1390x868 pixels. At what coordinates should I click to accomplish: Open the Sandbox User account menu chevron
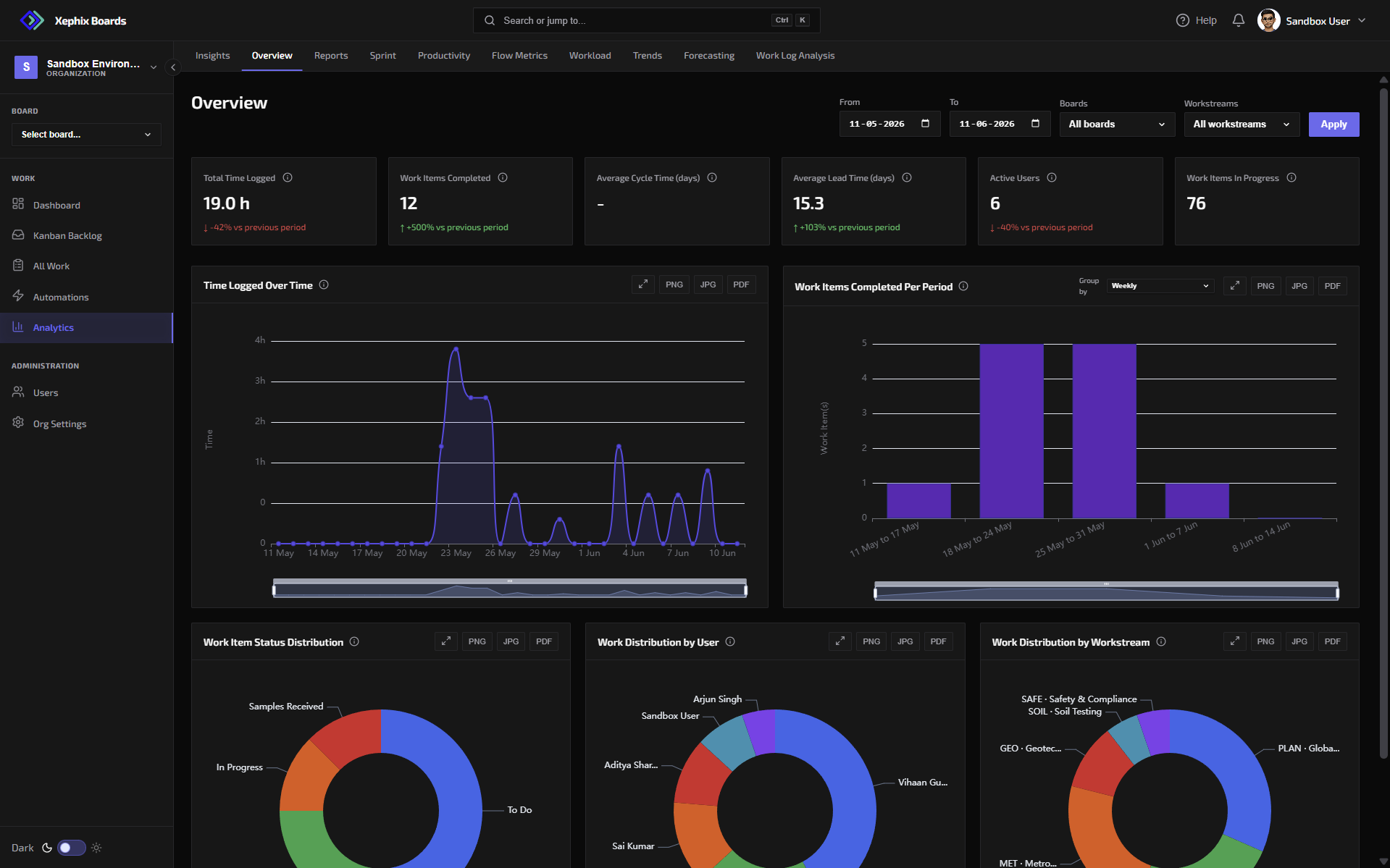1362,20
